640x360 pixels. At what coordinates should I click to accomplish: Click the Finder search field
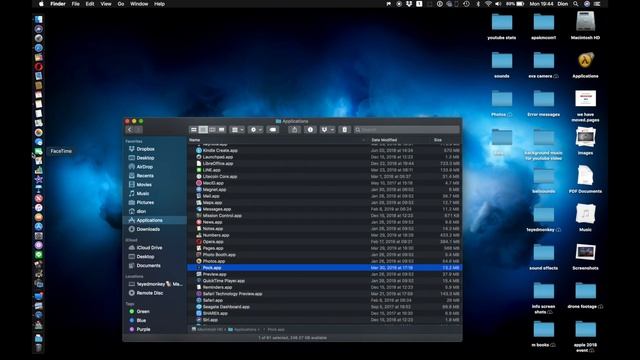[407, 130]
